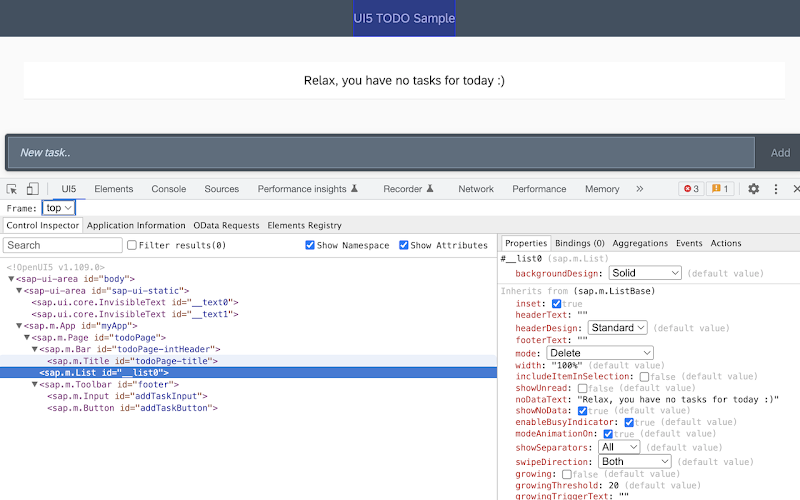800x500 pixels.
Task: Click the New task input field
Action: [382, 153]
